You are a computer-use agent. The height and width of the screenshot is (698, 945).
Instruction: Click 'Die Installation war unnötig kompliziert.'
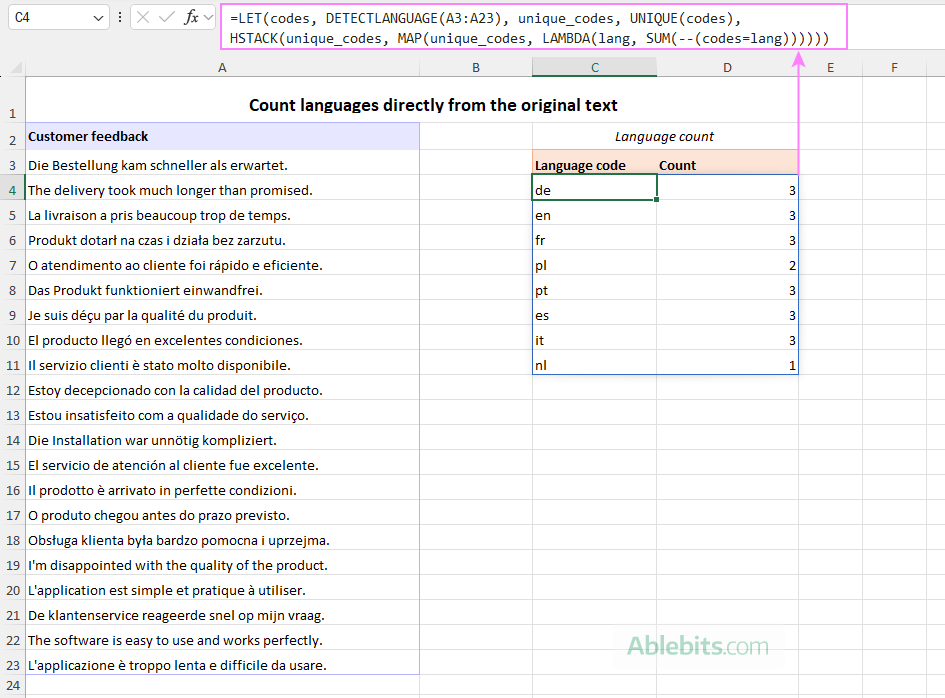[x=152, y=441]
